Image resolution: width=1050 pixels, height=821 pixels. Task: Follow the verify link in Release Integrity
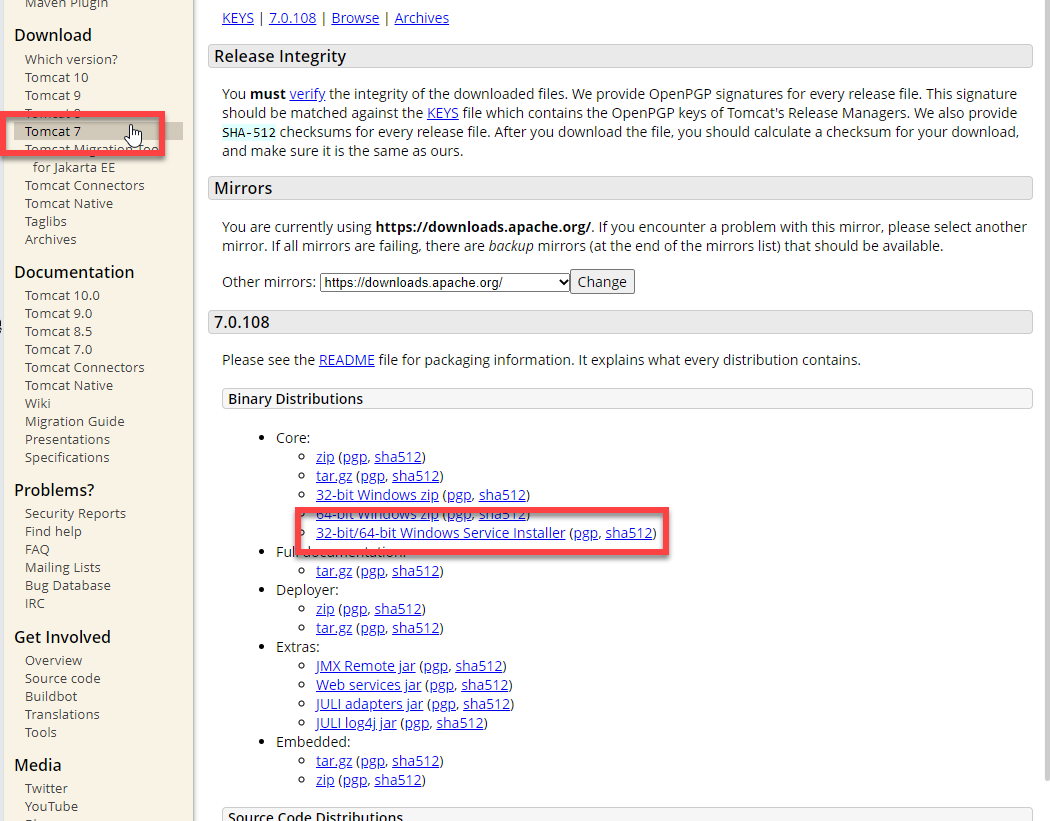point(307,94)
